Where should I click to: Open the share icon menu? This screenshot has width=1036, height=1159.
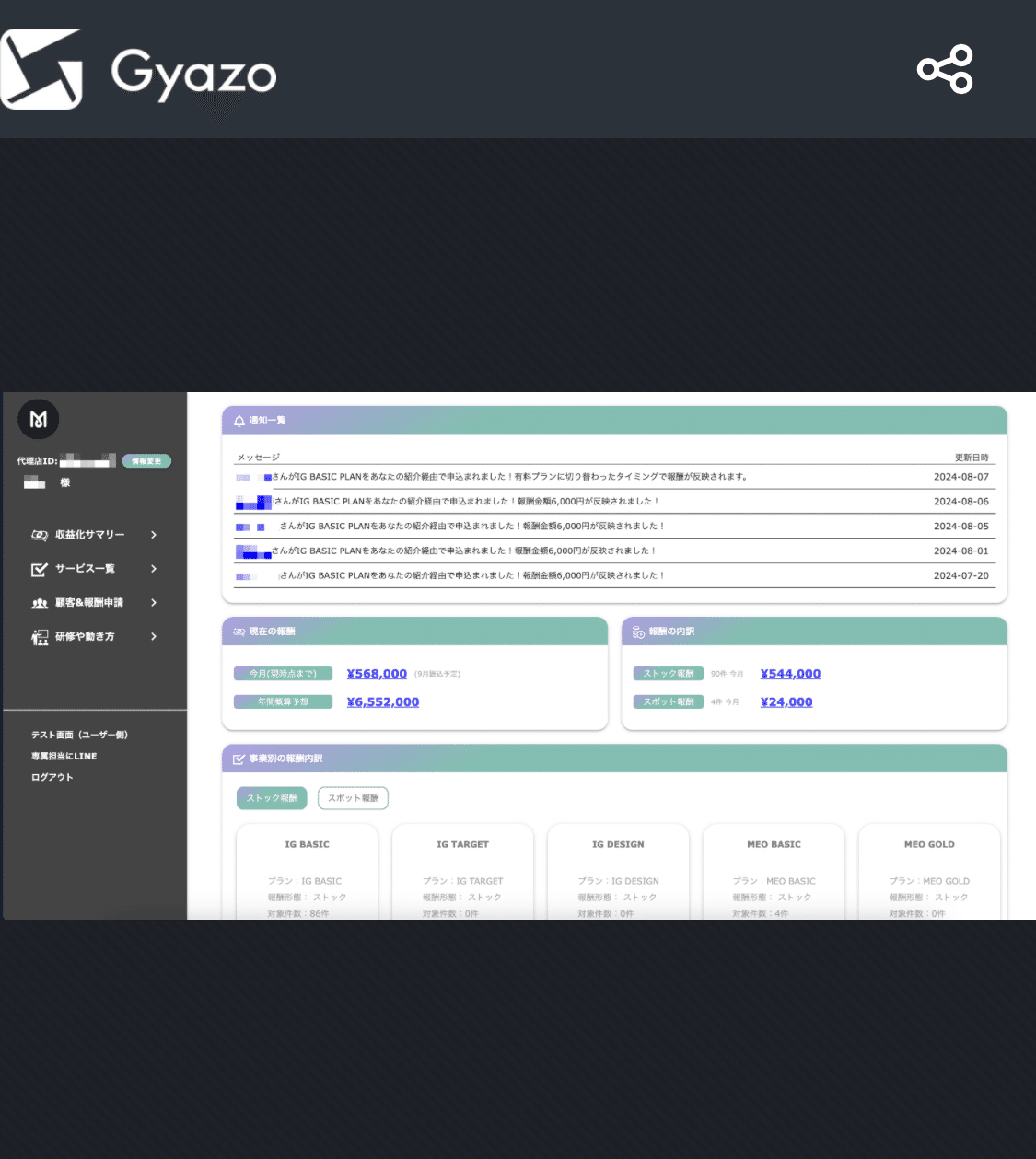point(945,69)
